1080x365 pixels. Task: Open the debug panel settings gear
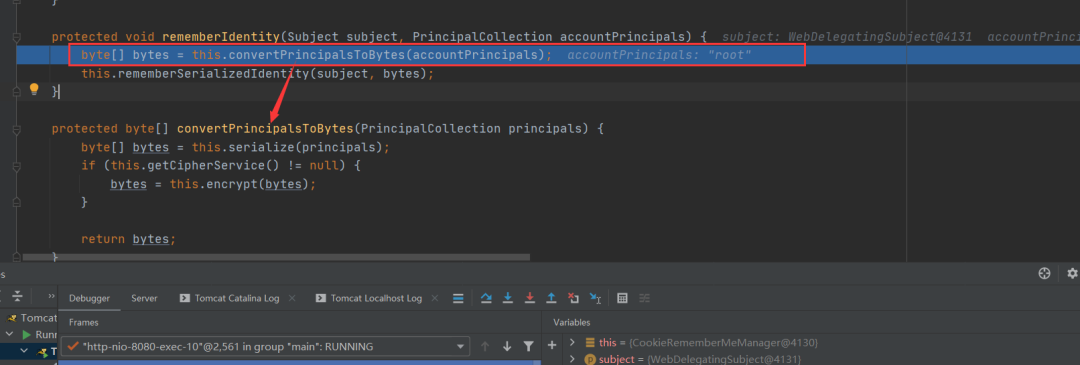coord(1072,273)
